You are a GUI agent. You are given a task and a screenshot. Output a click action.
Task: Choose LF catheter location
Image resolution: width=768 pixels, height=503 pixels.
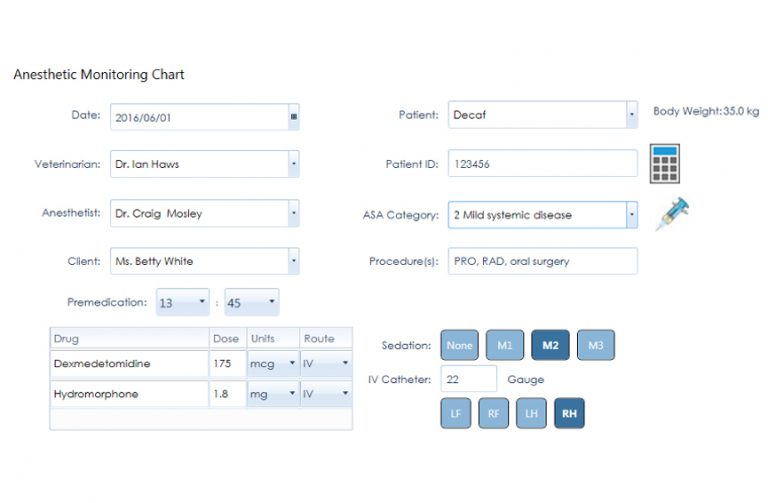(456, 412)
